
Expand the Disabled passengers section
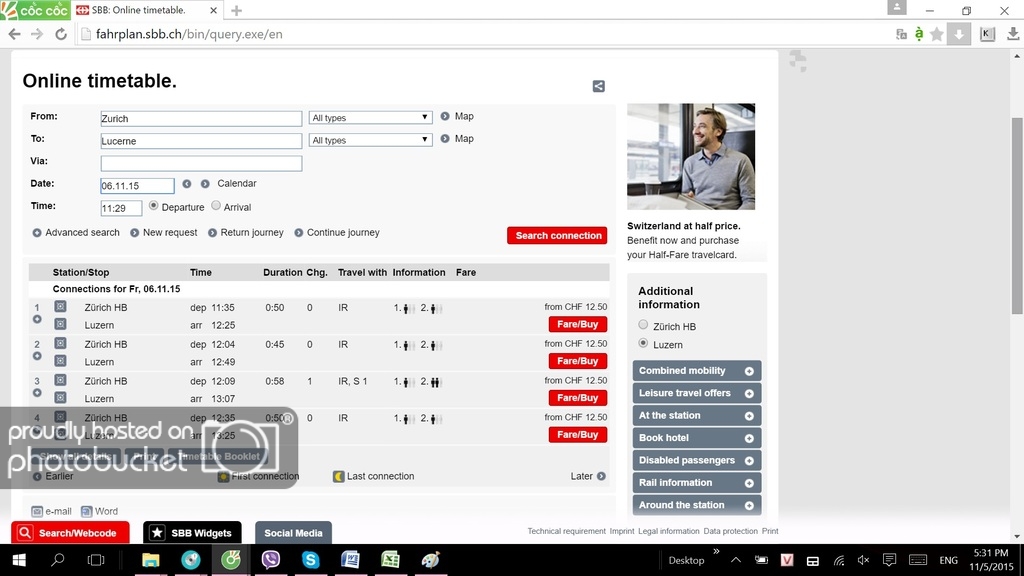click(x=697, y=460)
